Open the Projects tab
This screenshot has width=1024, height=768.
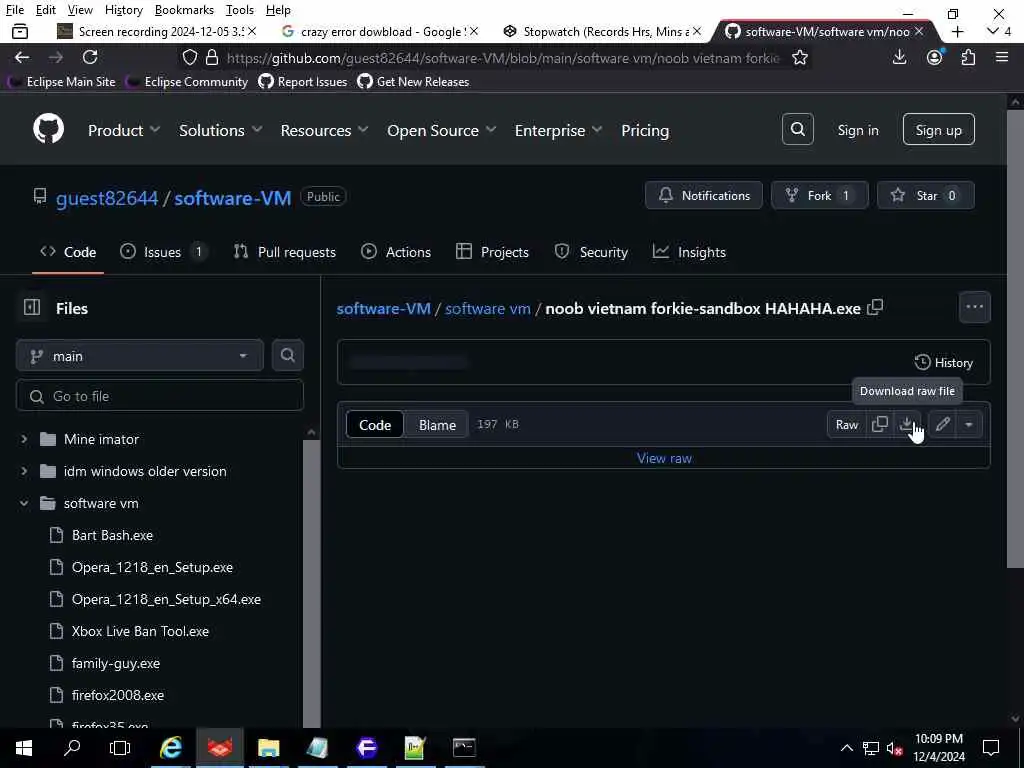[x=492, y=252]
